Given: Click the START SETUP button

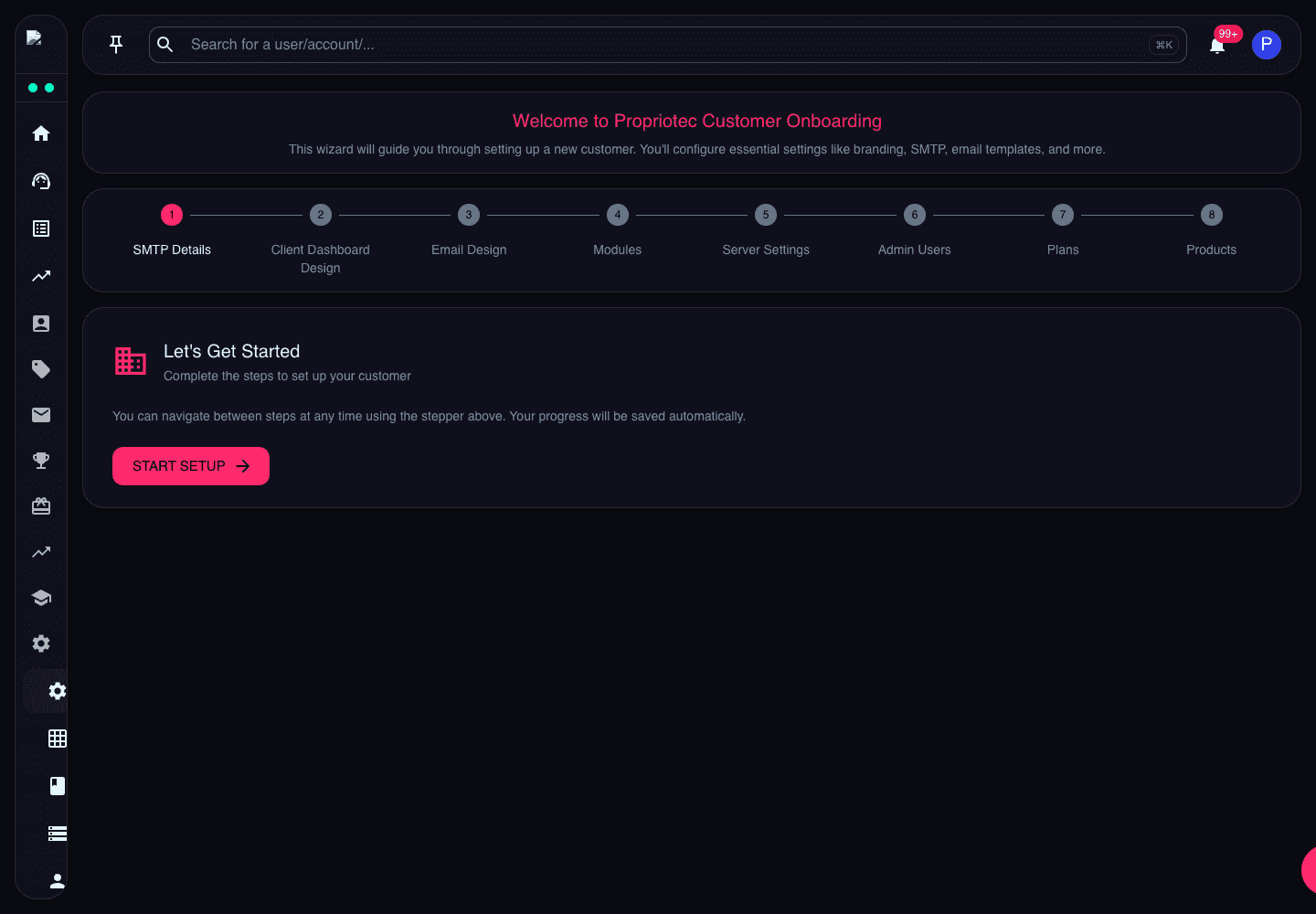Looking at the screenshot, I should coord(191,466).
